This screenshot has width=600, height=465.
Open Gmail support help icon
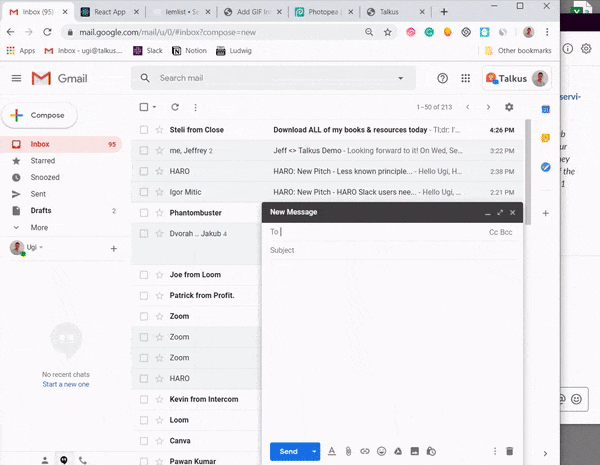pyautogui.click(x=442, y=78)
